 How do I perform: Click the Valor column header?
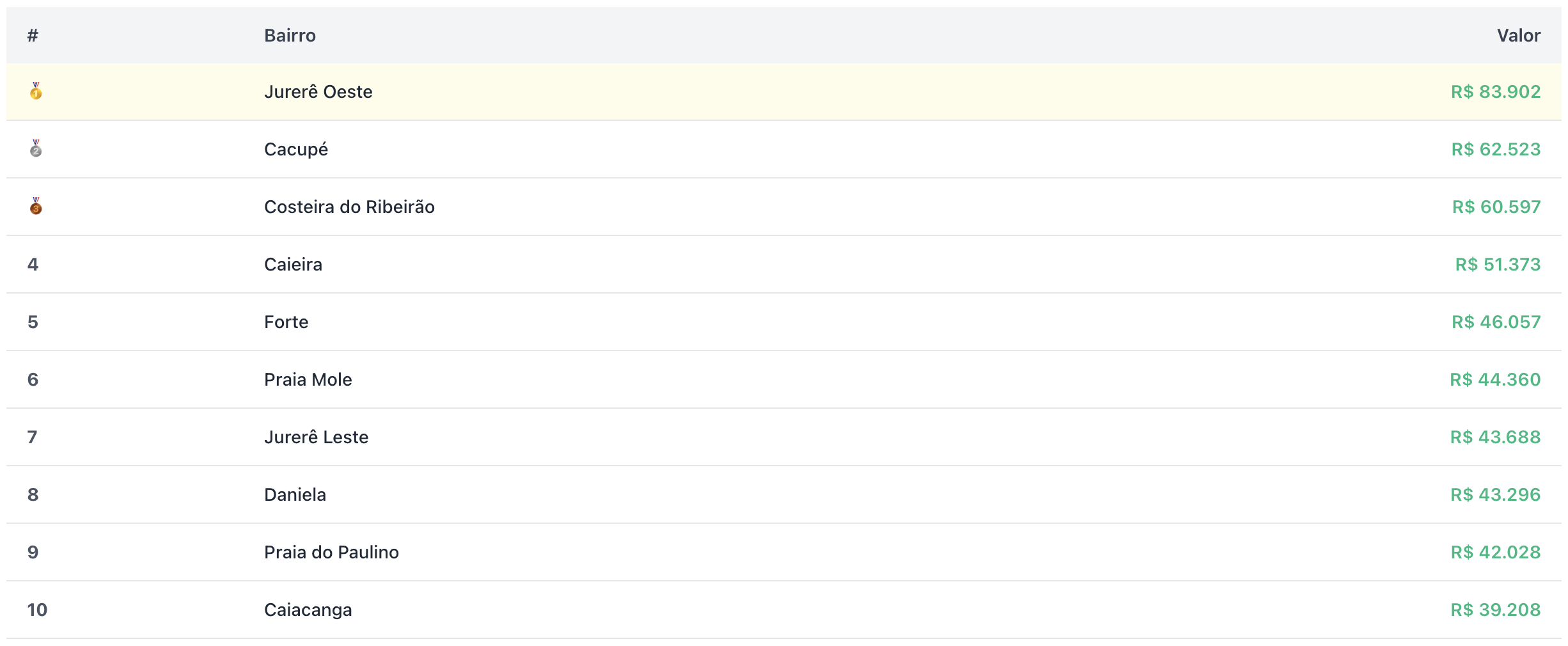(1518, 36)
